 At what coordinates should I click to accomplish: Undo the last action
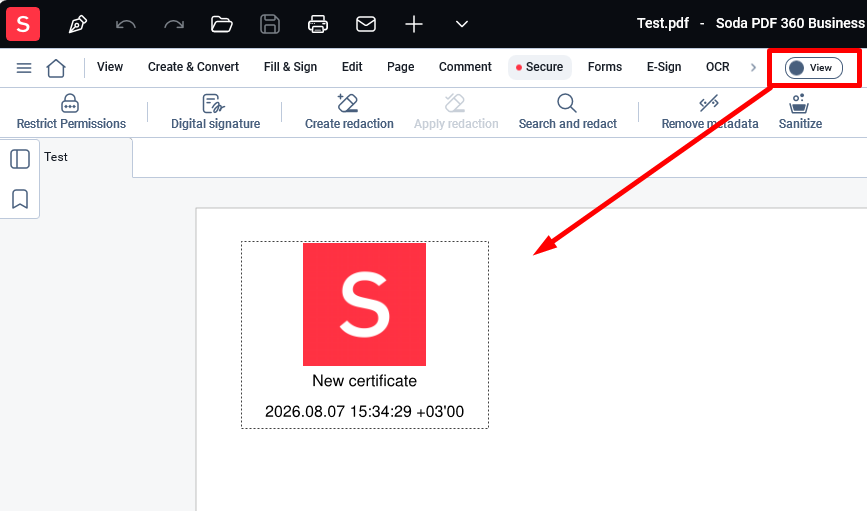coord(126,24)
